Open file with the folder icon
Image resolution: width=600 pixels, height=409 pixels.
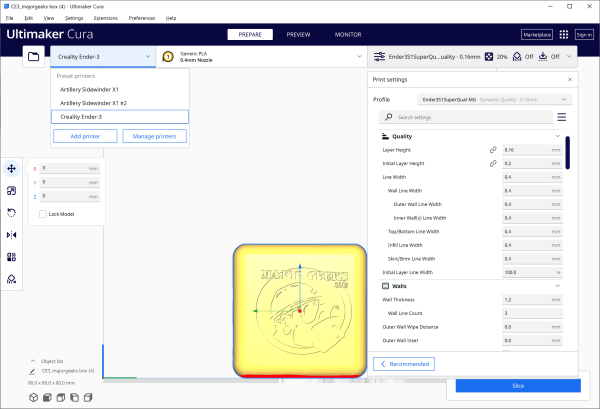point(34,57)
